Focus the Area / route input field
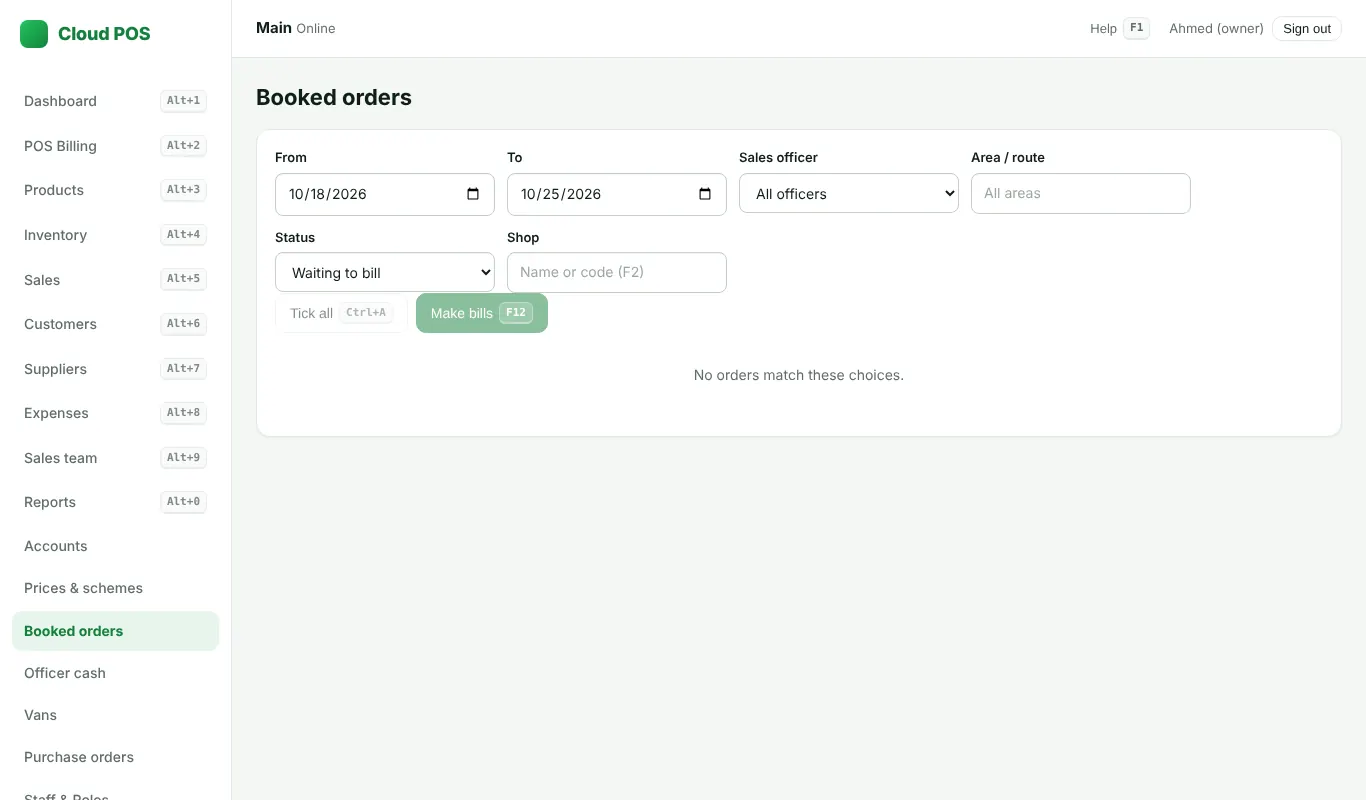Screen dimensions: 1366x800 [1081, 194]
